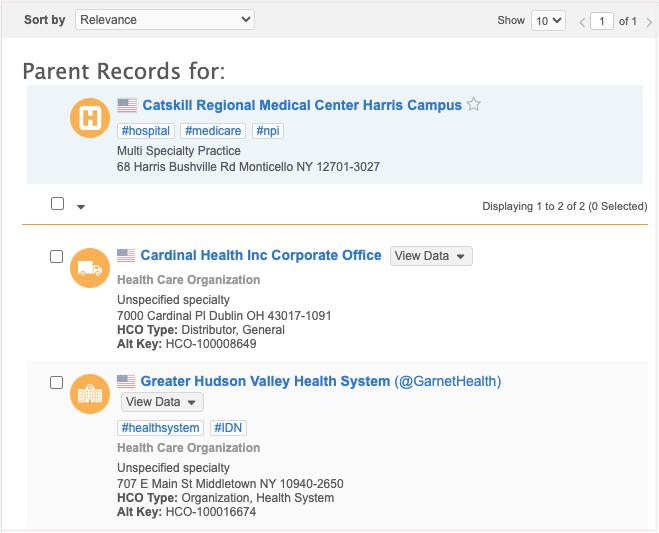Open Greater Hudson Valley Health System link
The image size is (659, 533).
pyautogui.click(x=265, y=381)
